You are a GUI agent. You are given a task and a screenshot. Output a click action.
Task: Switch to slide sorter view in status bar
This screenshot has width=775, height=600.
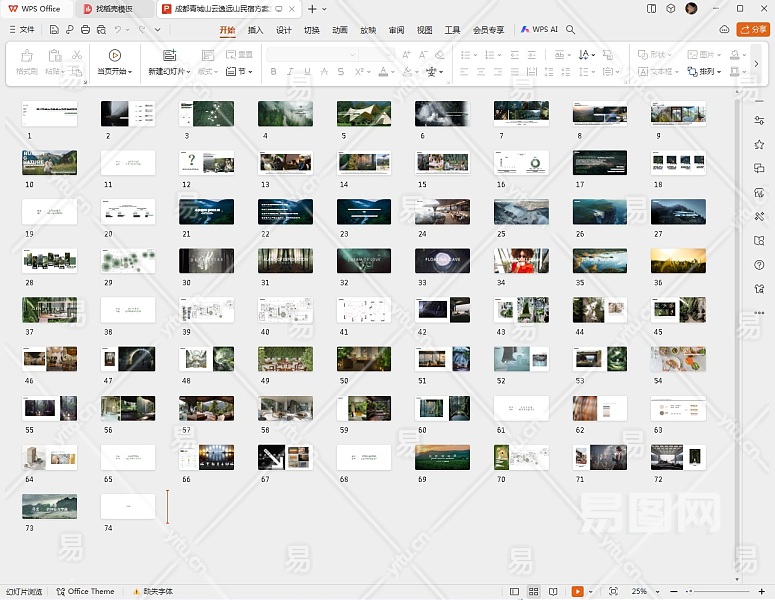(x=534, y=592)
